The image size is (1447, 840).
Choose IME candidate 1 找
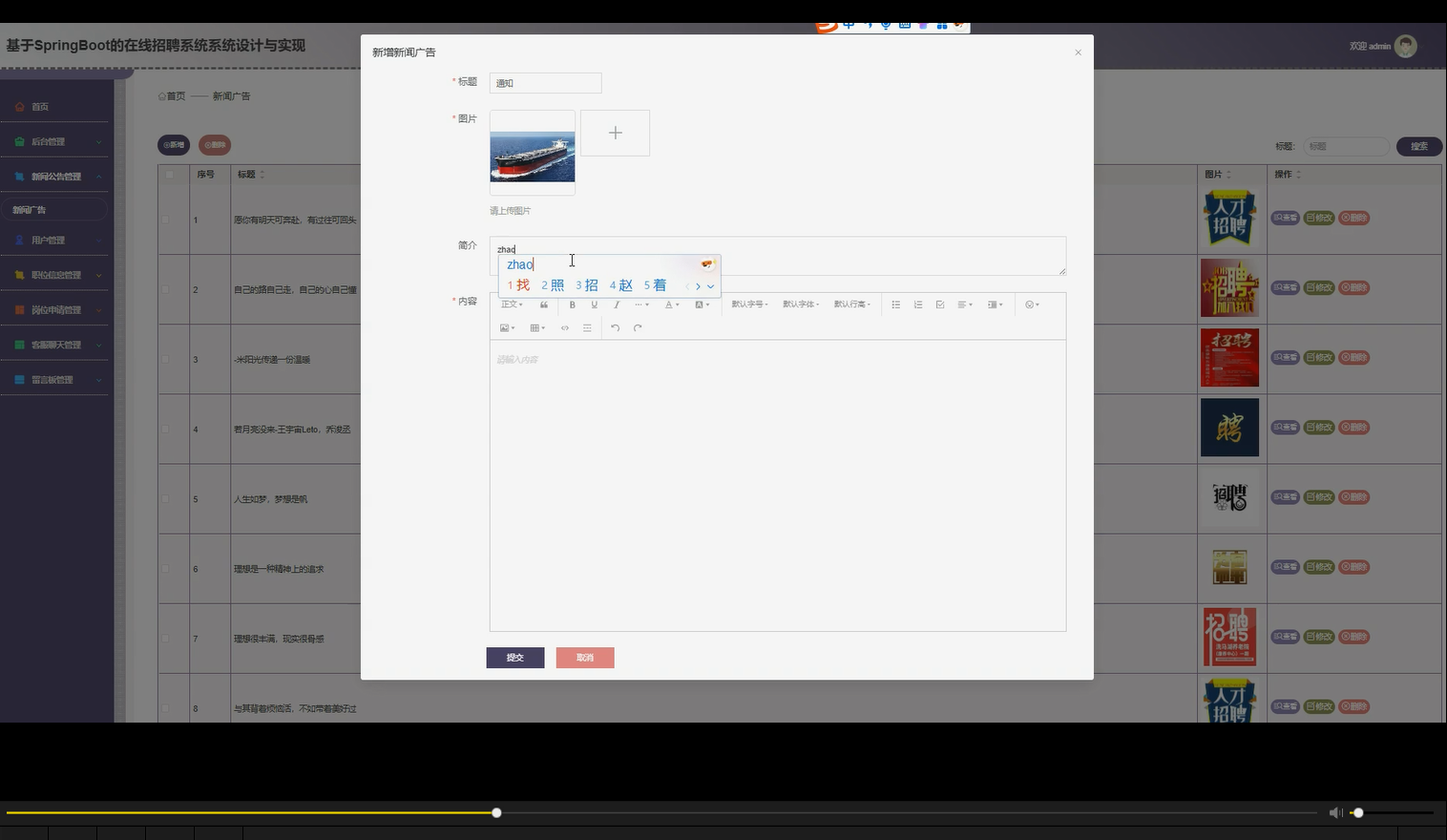click(518, 285)
